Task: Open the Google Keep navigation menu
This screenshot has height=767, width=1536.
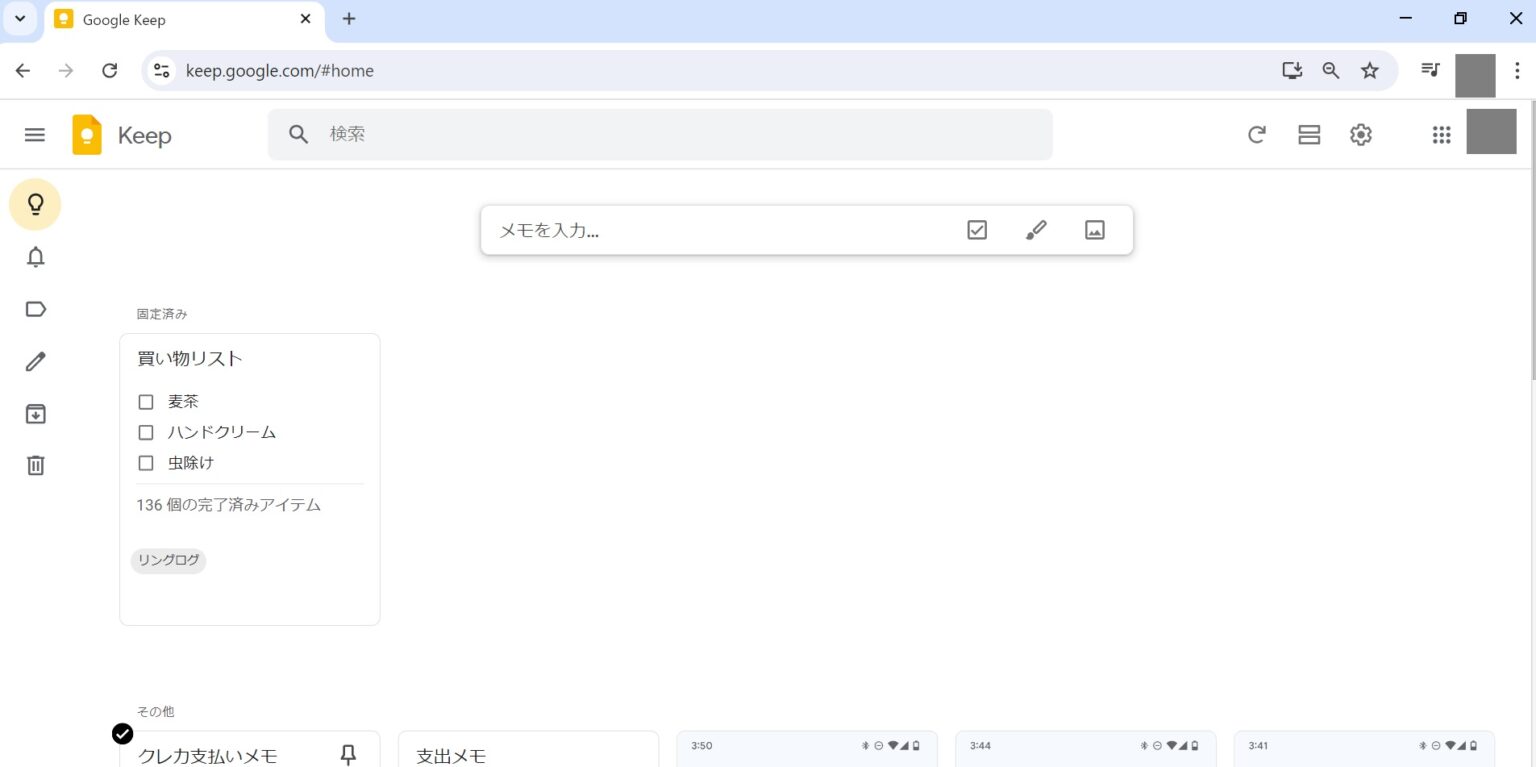Action: pyautogui.click(x=35, y=135)
